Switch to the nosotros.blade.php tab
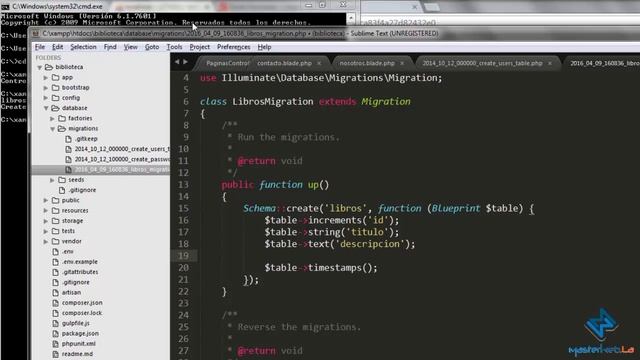This screenshot has height=360, width=640. click(367, 63)
